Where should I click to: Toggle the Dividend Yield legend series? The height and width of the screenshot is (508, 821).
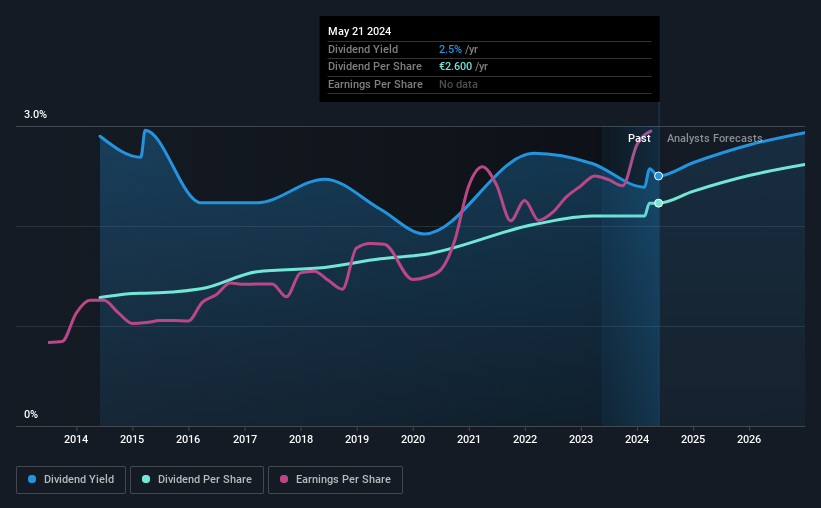[71, 480]
